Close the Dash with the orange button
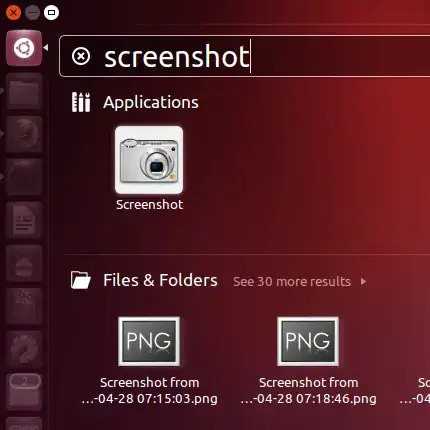The image size is (430, 430). point(13,13)
